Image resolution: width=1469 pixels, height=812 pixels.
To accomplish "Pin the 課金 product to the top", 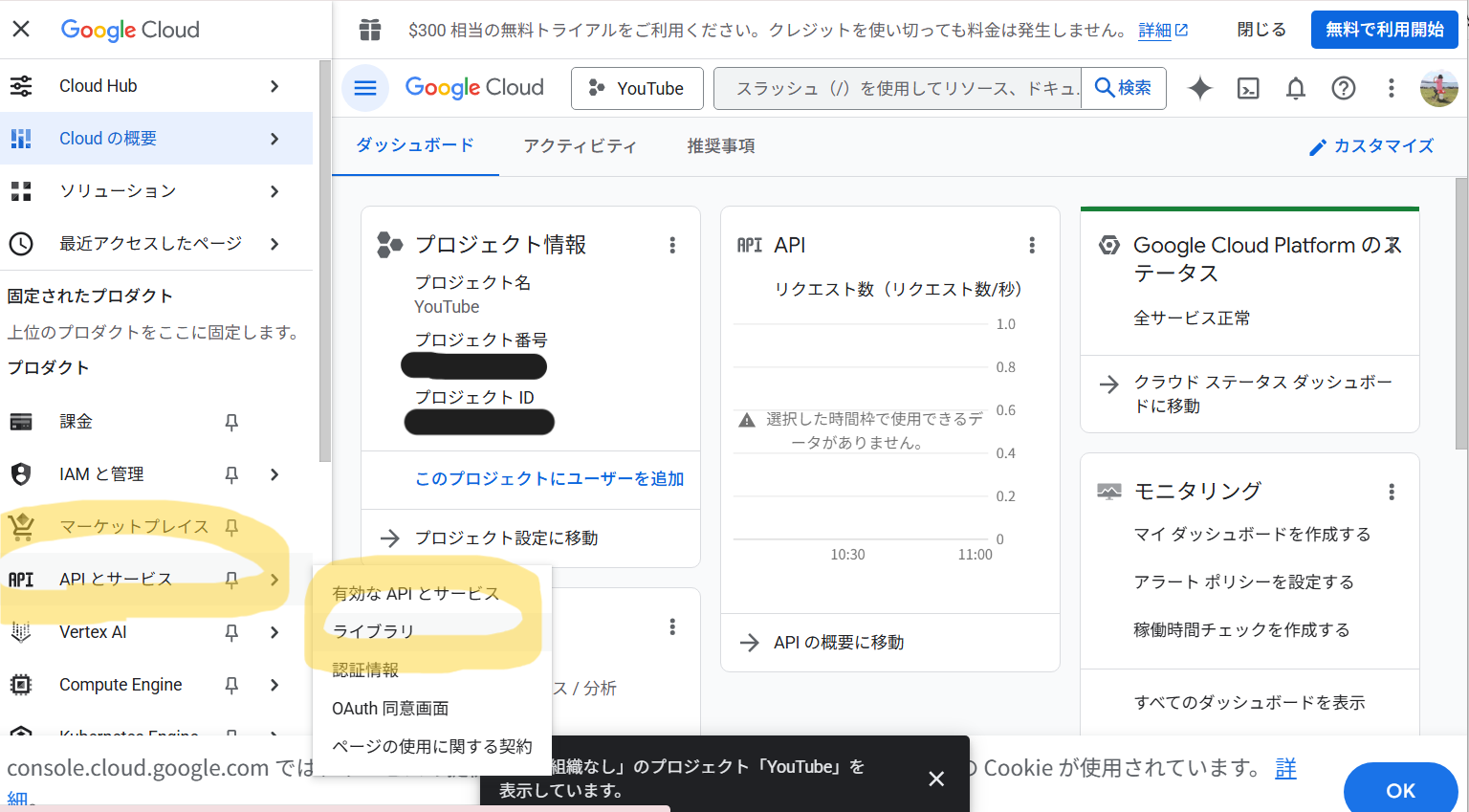I will click(x=231, y=422).
